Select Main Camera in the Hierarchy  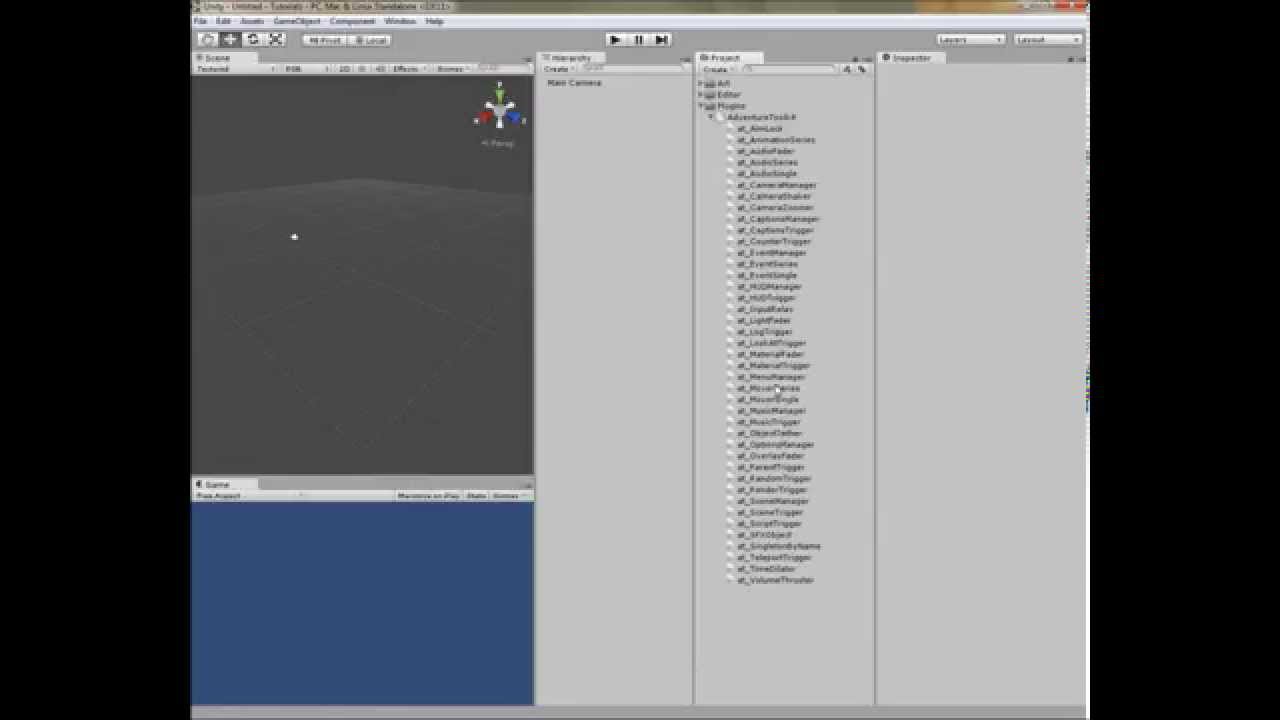click(575, 83)
